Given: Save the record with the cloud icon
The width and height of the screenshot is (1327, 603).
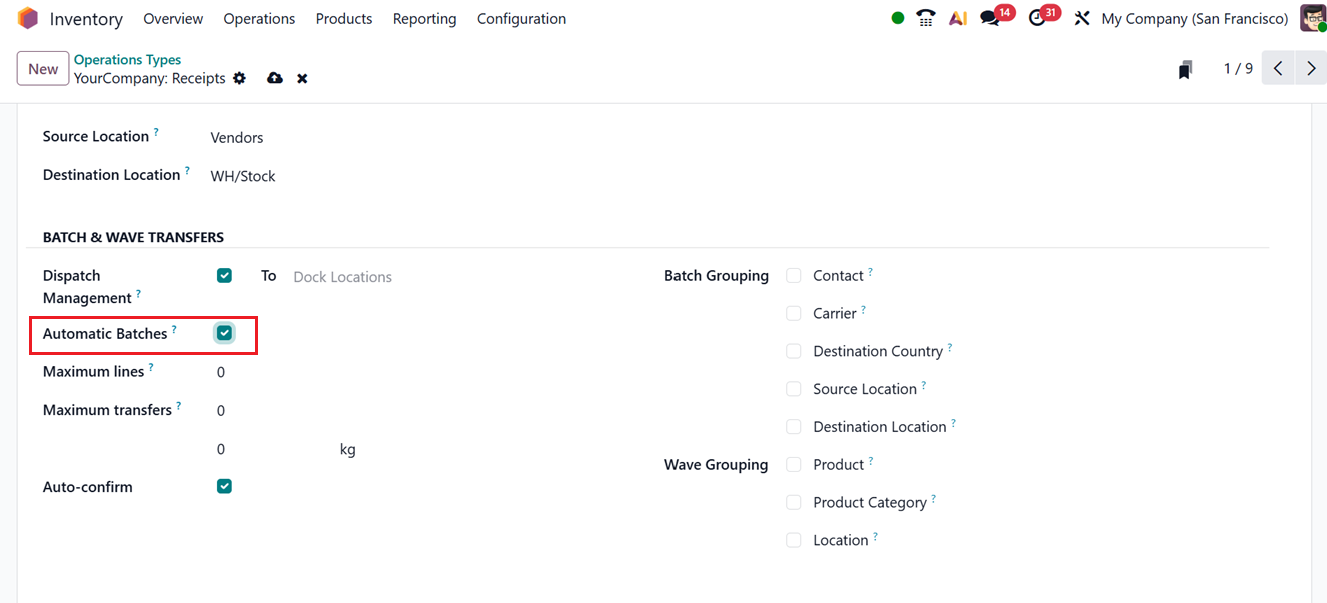Looking at the screenshot, I should [x=275, y=77].
